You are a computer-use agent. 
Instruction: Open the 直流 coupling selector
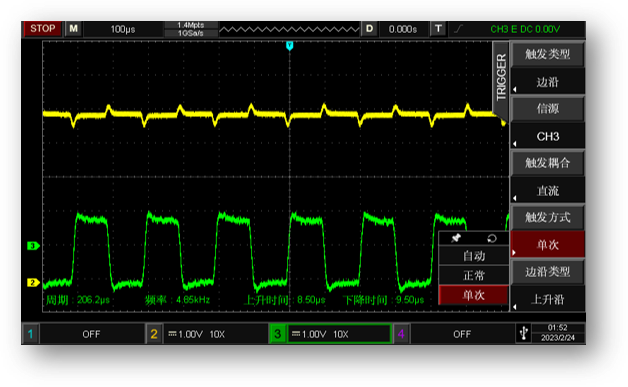[547, 191]
